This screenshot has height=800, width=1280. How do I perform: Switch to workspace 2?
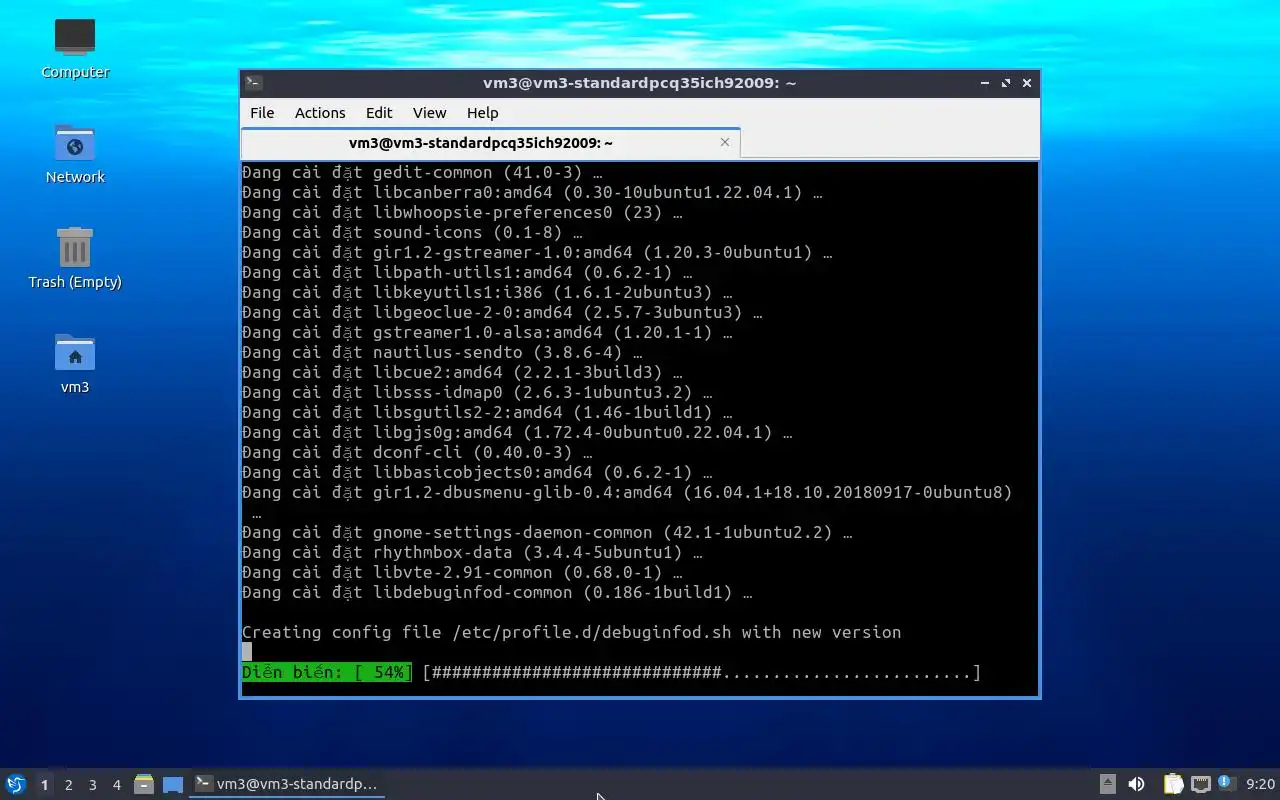(x=68, y=785)
